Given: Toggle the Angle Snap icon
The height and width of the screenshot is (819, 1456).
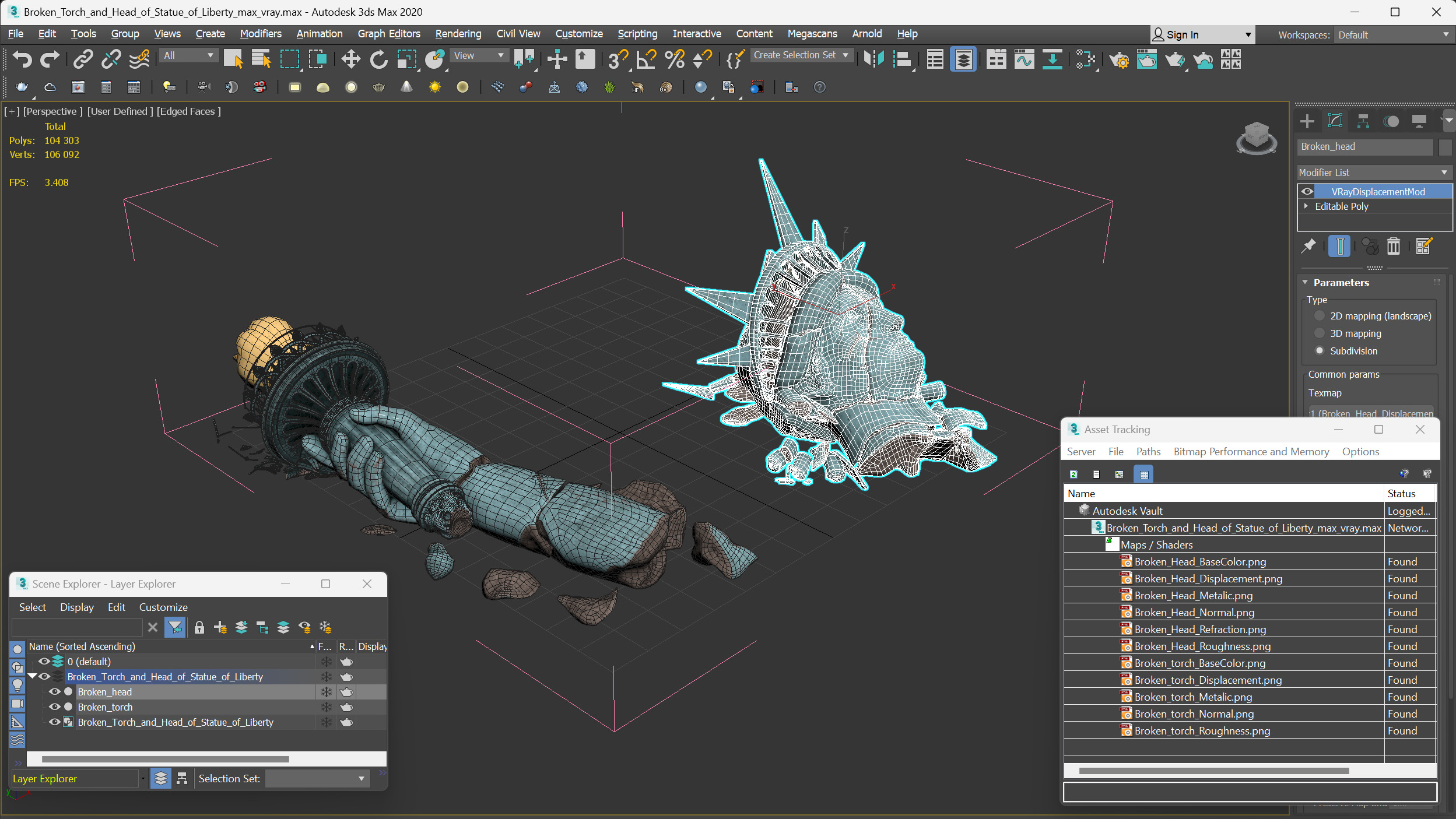Looking at the screenshot, I should (646, 59).
